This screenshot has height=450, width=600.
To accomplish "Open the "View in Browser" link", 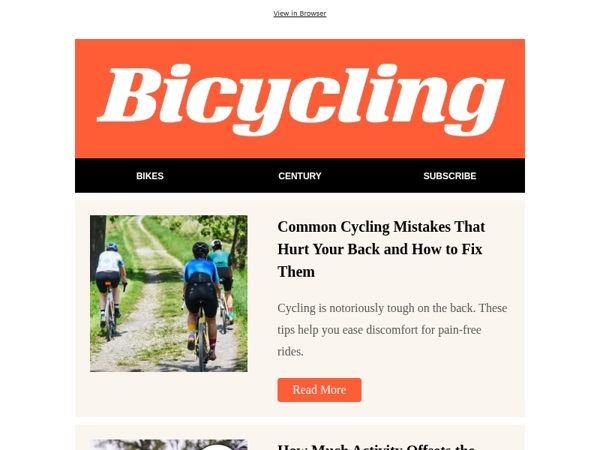I will pyautogui.click(x=300, y=14).
